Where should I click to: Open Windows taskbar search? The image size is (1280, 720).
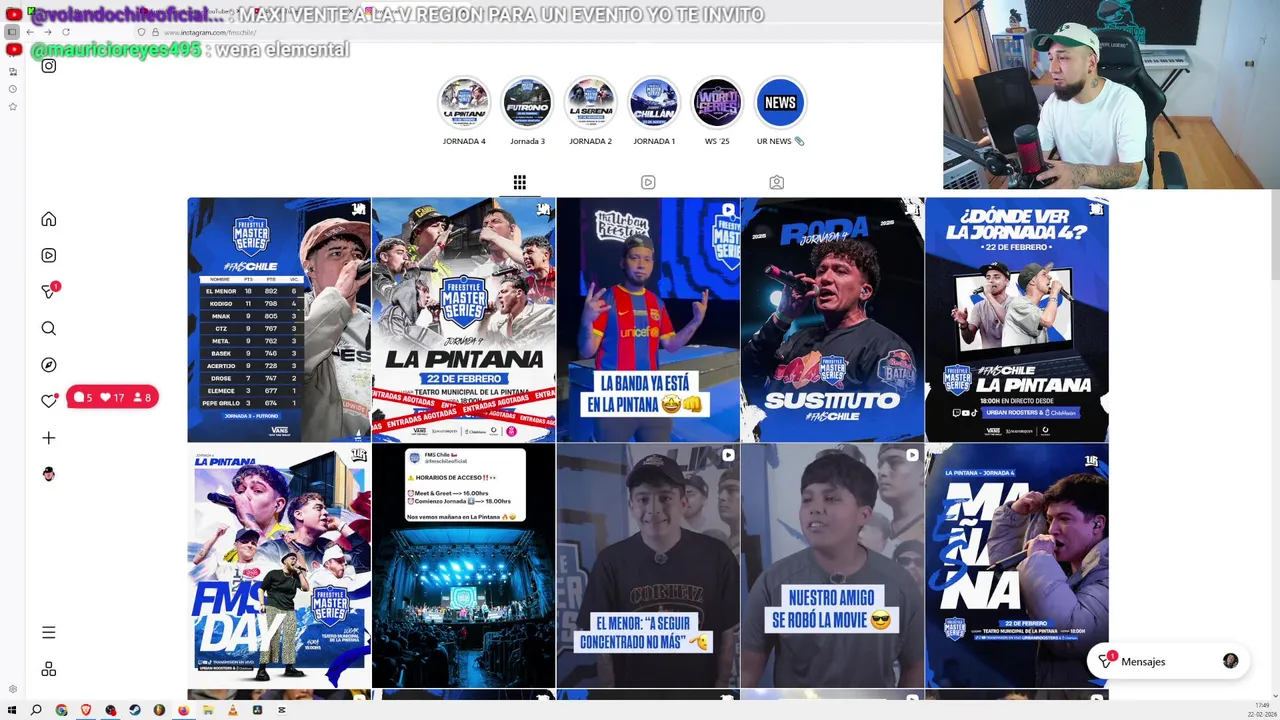36,710
